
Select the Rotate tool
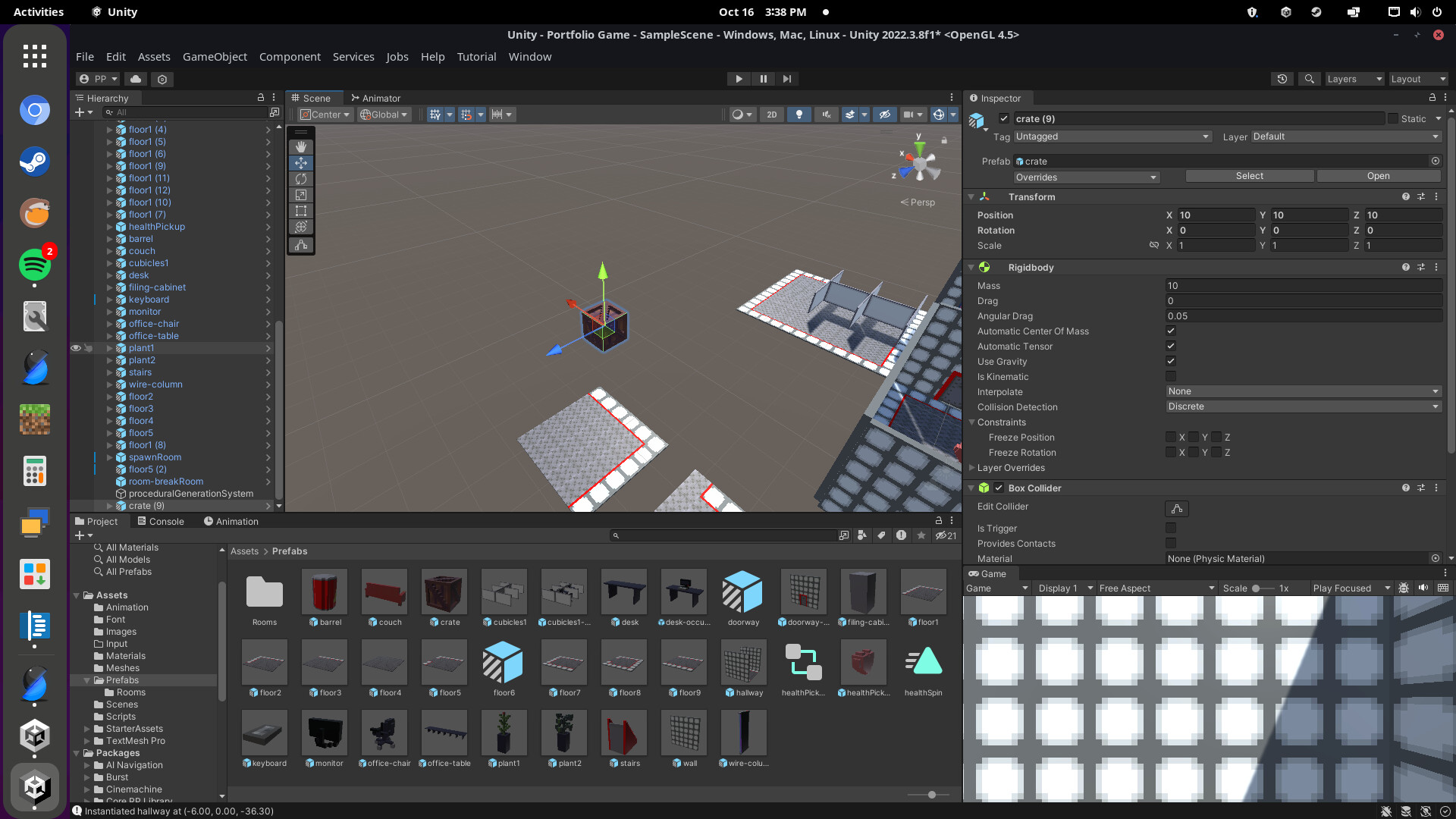[x=301, y=179]
